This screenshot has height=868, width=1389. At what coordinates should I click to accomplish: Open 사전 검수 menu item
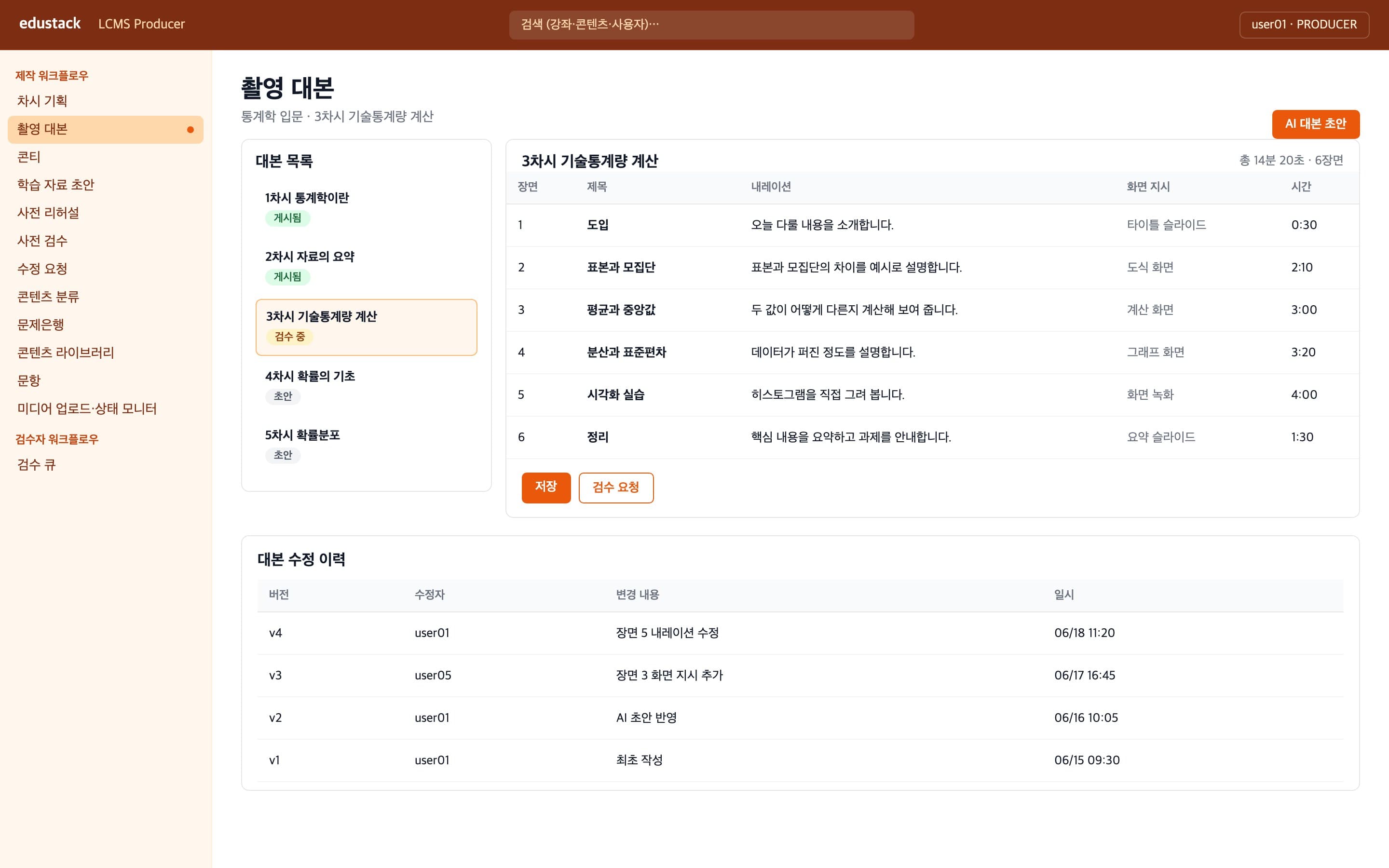click(x=106, y=241)
